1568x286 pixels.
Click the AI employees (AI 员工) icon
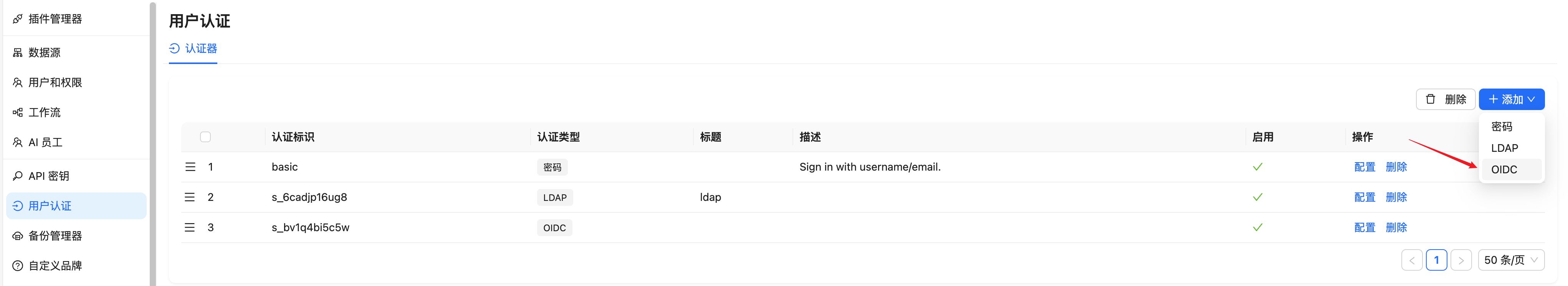pyautogui.click(x=18, y=142)
